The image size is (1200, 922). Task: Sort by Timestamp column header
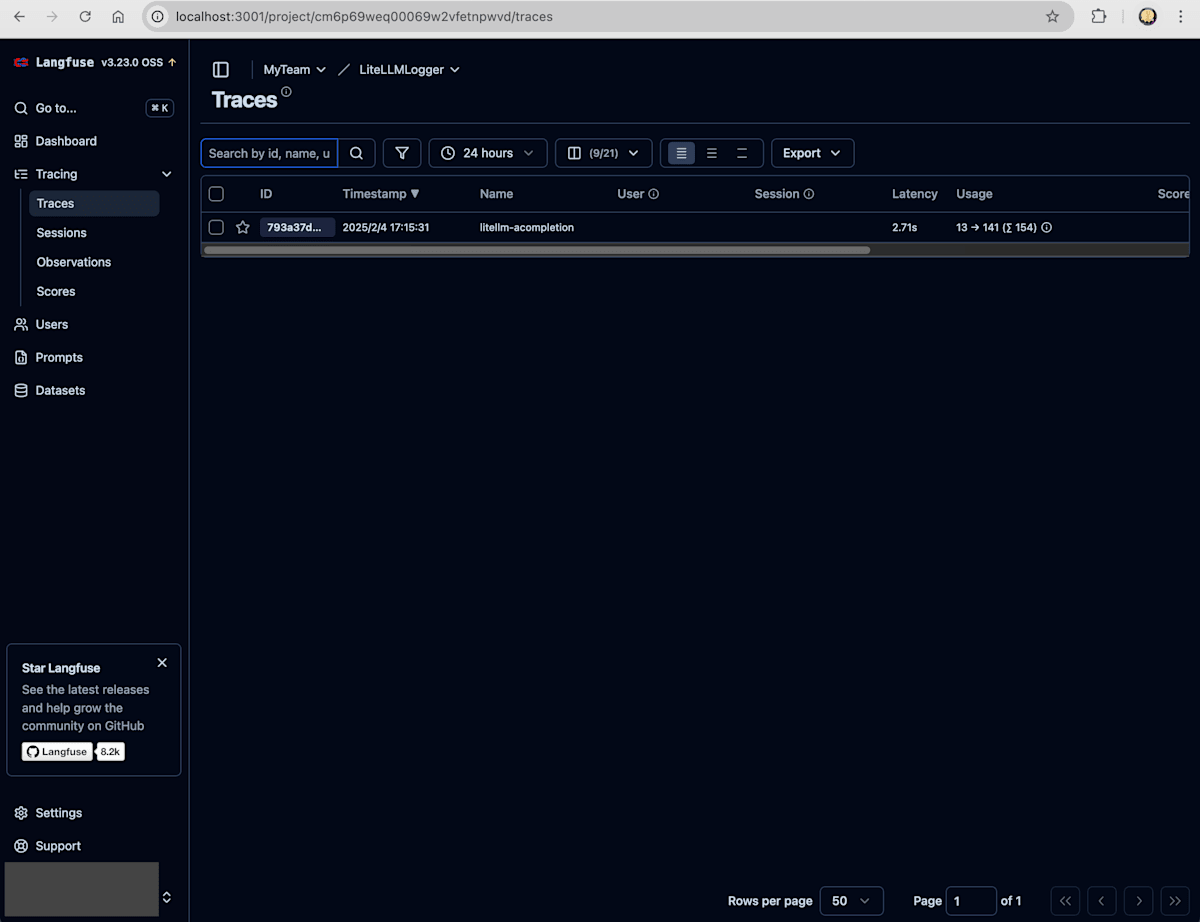[381, 194]
